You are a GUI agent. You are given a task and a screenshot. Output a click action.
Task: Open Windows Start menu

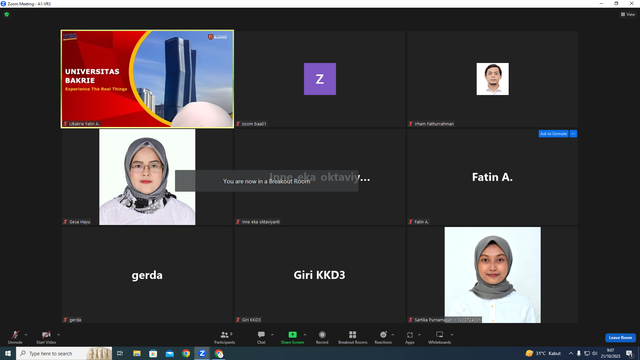click(x=8, y=353)
